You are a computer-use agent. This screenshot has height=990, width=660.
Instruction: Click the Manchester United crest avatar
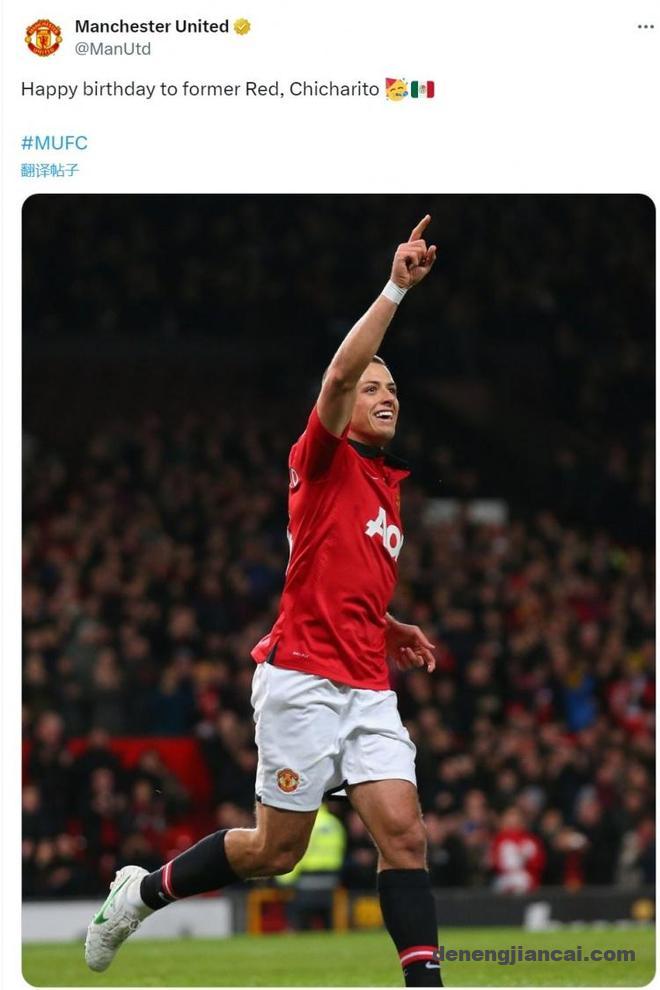43,37
